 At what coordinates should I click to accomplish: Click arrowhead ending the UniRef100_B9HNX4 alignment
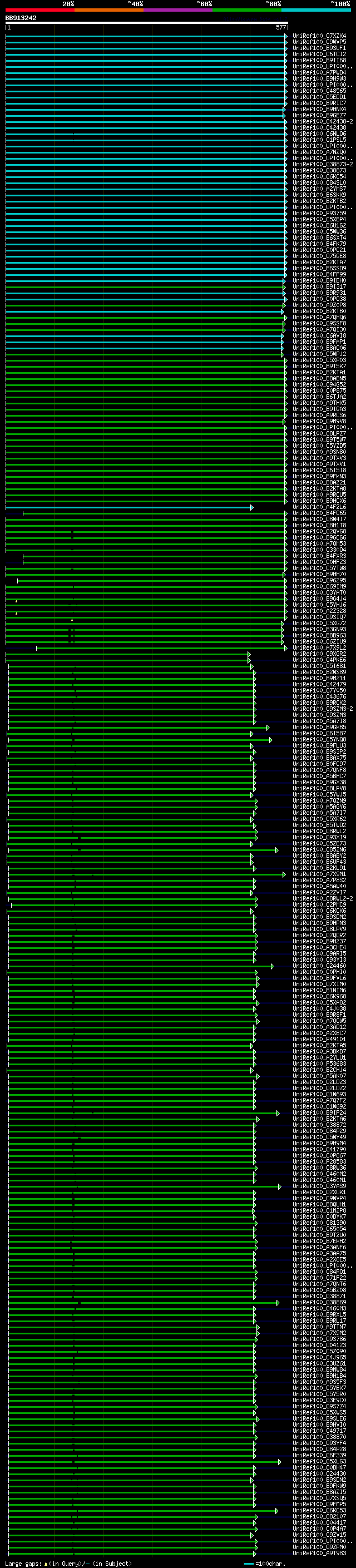[x=284, y=110]
